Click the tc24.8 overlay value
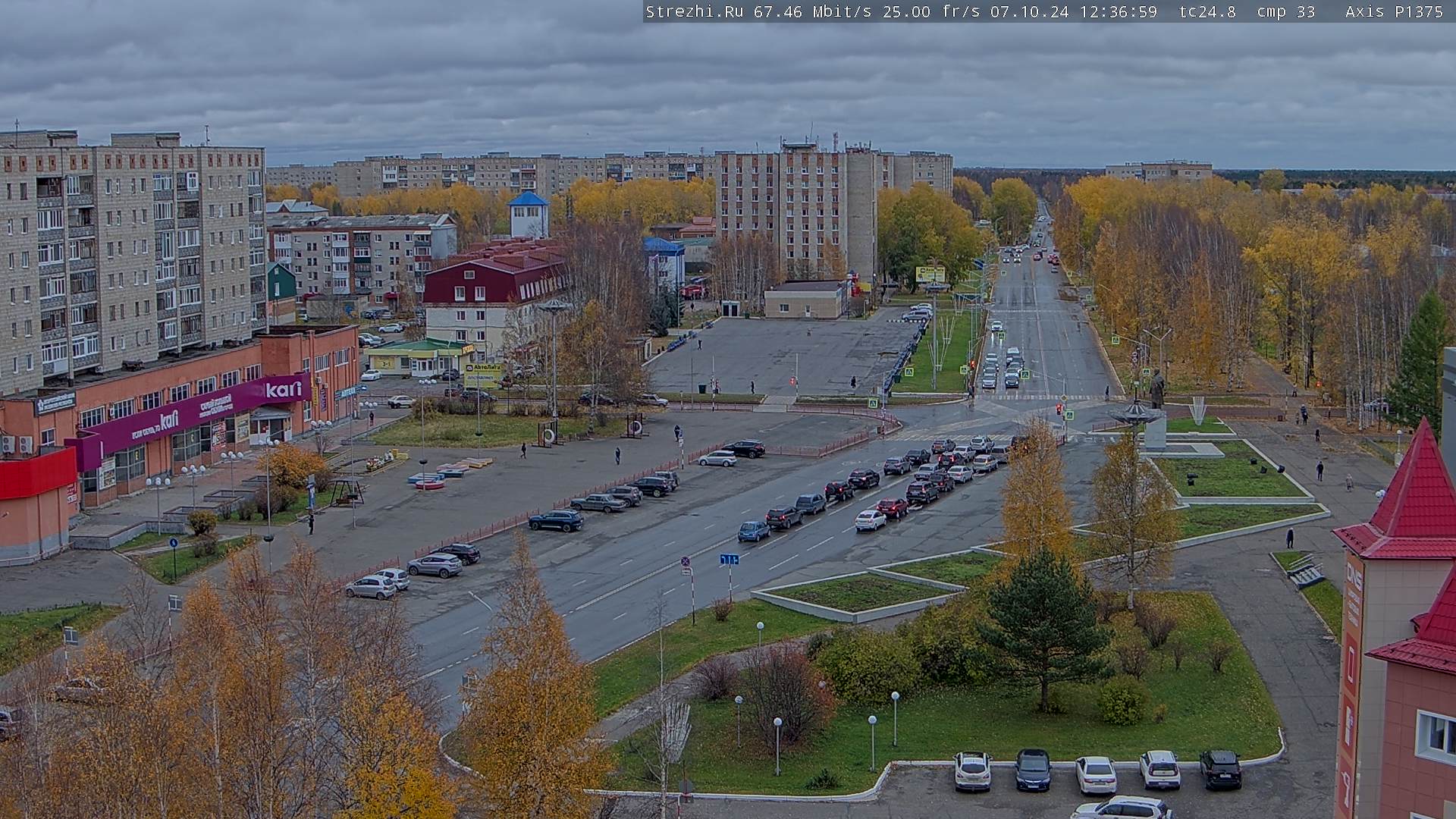The height and width of the screenshot is (819, 1456). coord(1207,11)
